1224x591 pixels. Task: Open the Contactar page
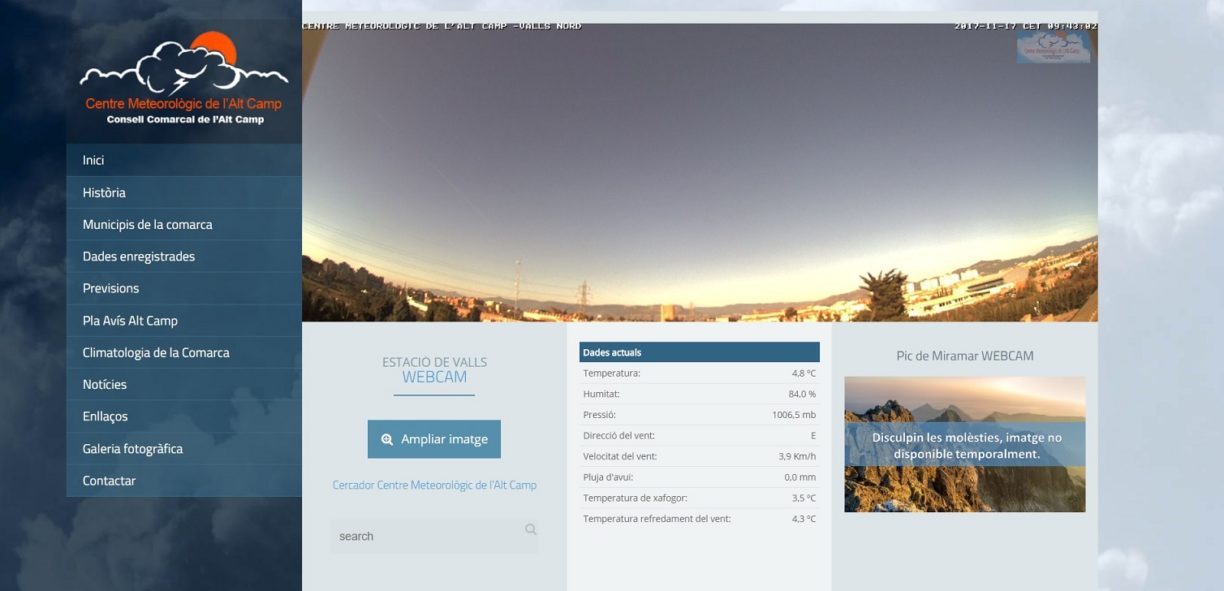pos(109,481)
